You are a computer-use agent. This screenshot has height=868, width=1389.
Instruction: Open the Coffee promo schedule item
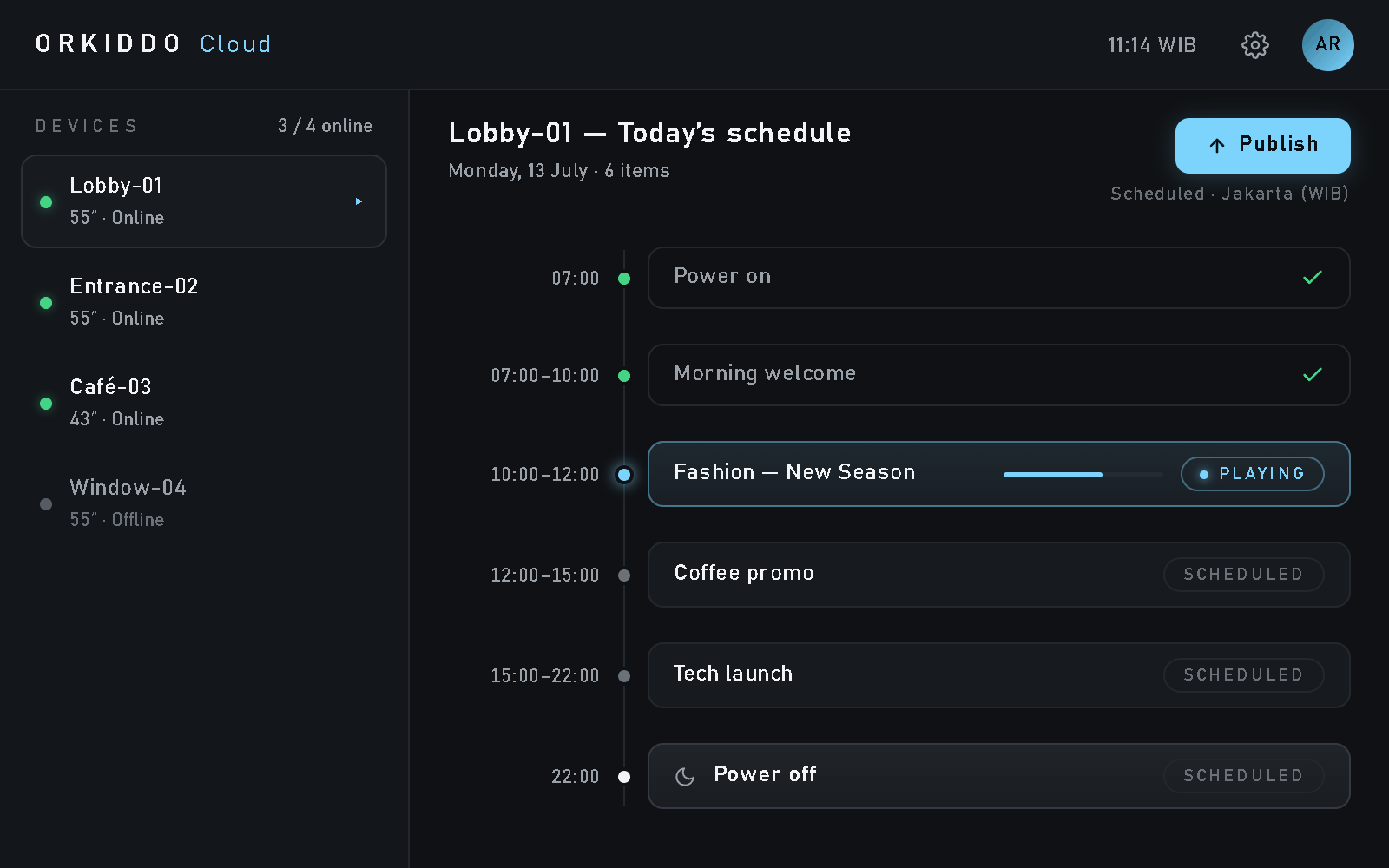tap(998, 575)
